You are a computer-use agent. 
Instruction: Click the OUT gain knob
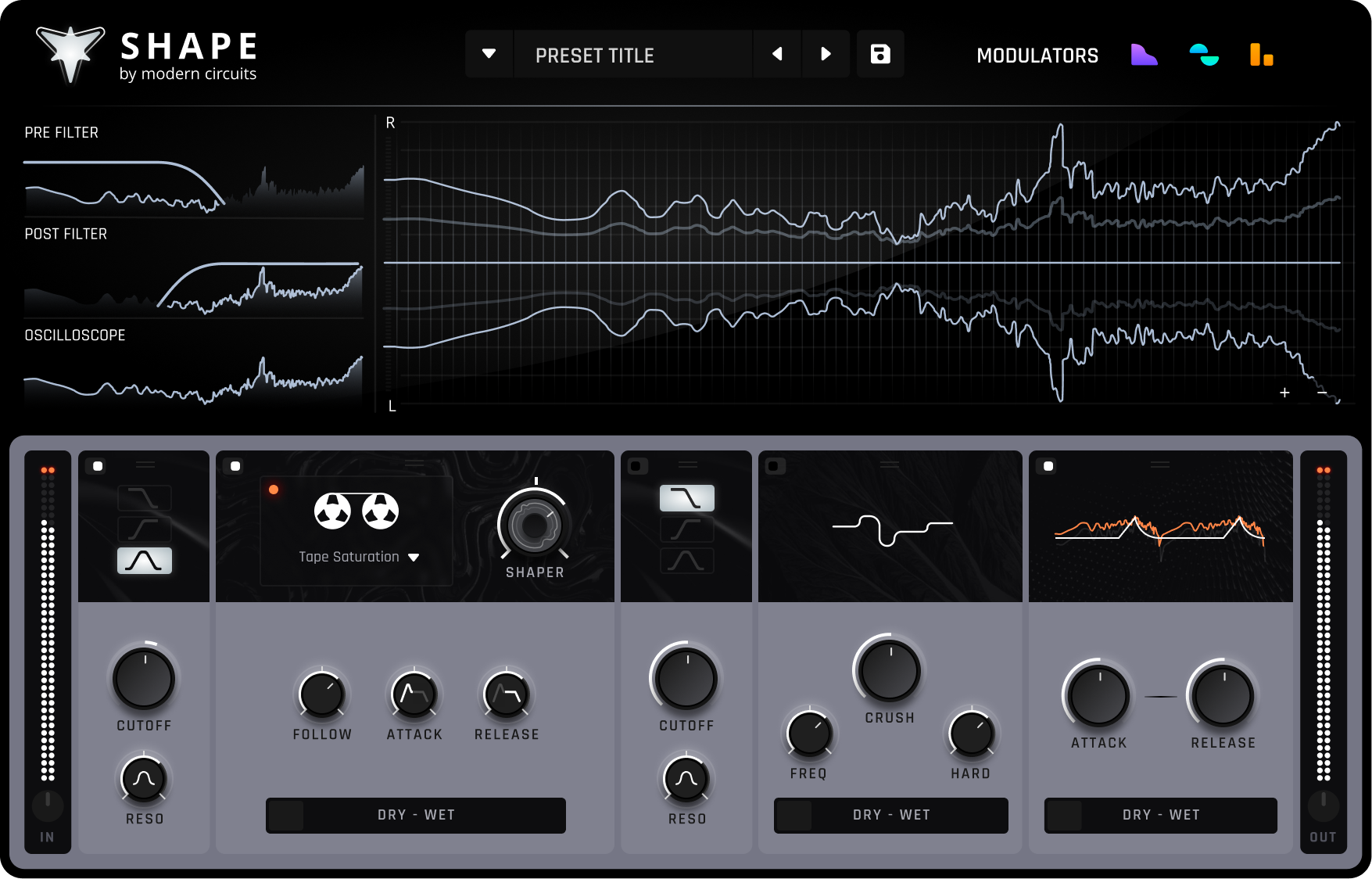pyautogui.click(x=1324, y=805)
